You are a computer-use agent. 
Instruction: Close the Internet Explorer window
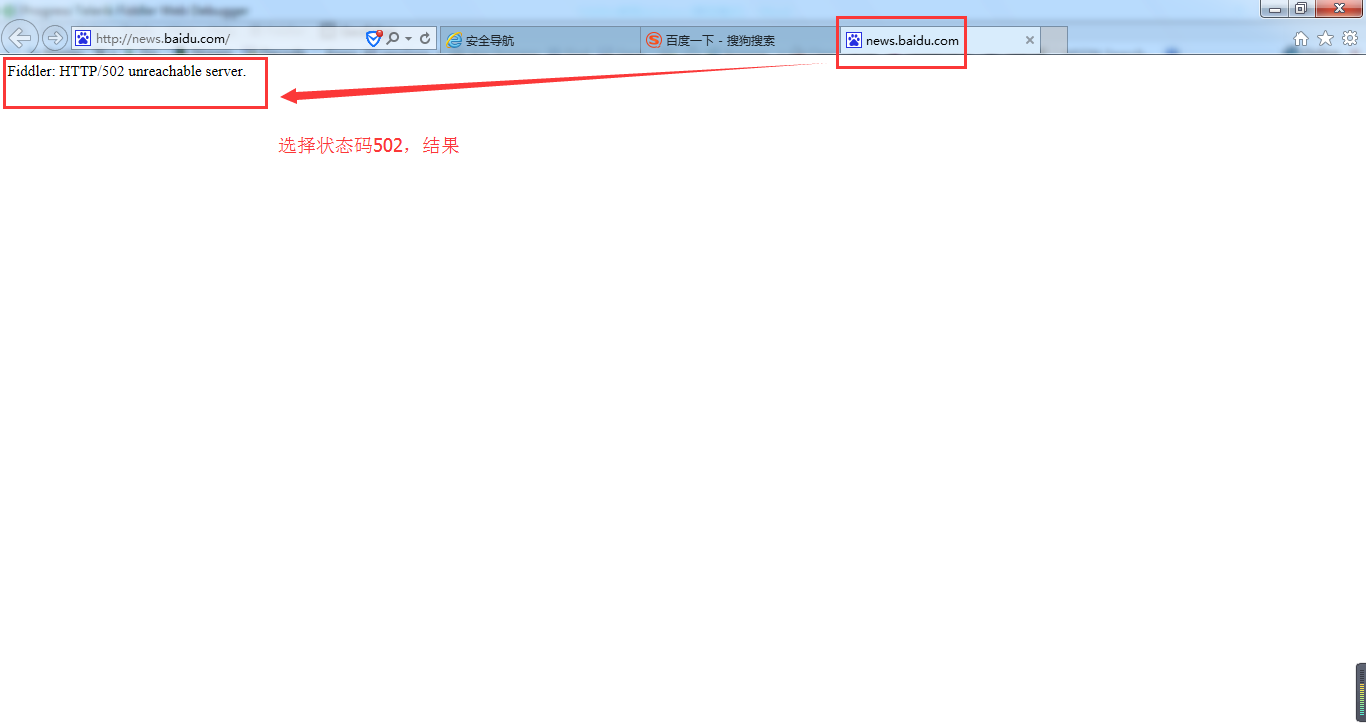point(1339,9)
